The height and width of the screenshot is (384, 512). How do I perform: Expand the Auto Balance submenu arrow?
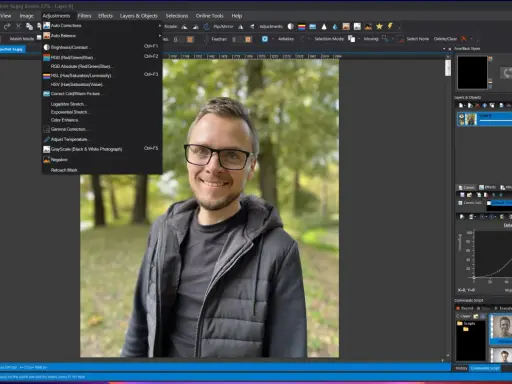coord(160,35)
